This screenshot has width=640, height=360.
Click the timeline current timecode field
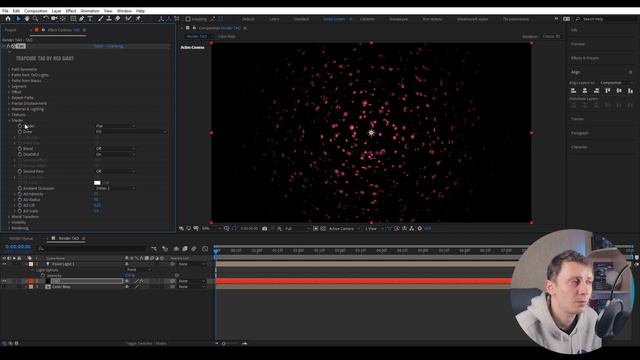click(18, 247)
